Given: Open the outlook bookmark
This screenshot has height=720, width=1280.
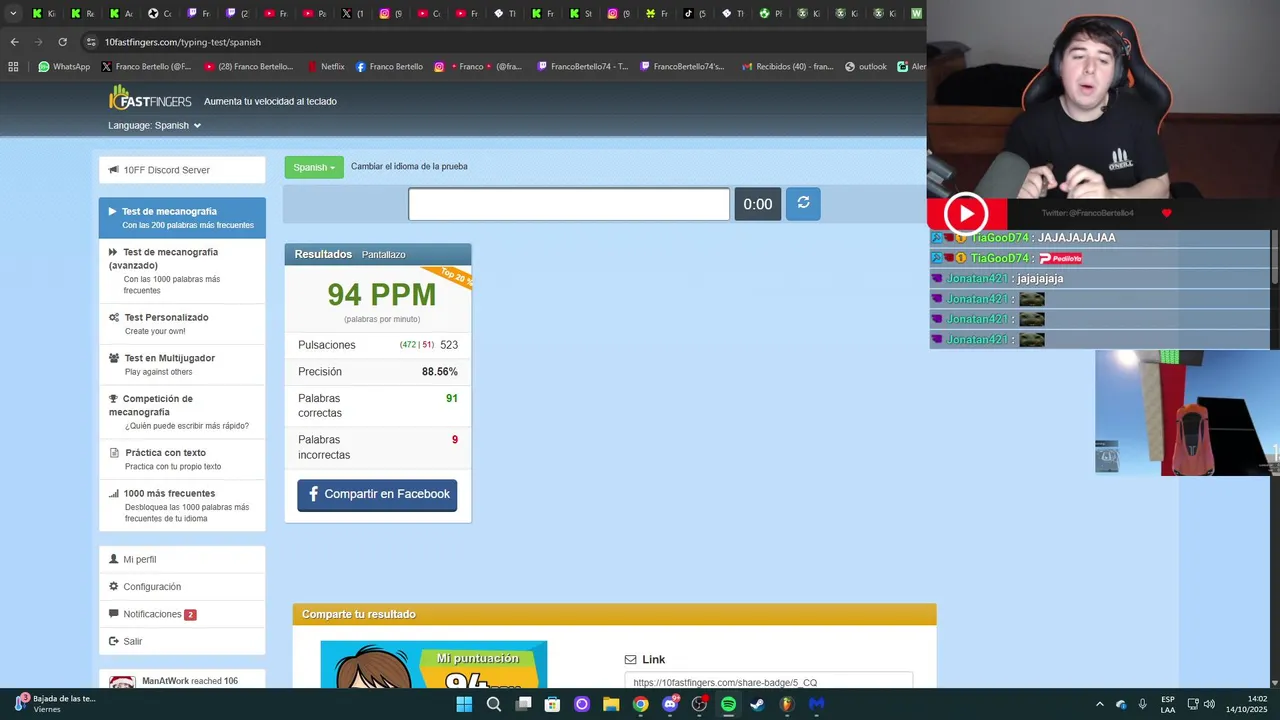Looking at the screenshot, I should tap(866, 67).
